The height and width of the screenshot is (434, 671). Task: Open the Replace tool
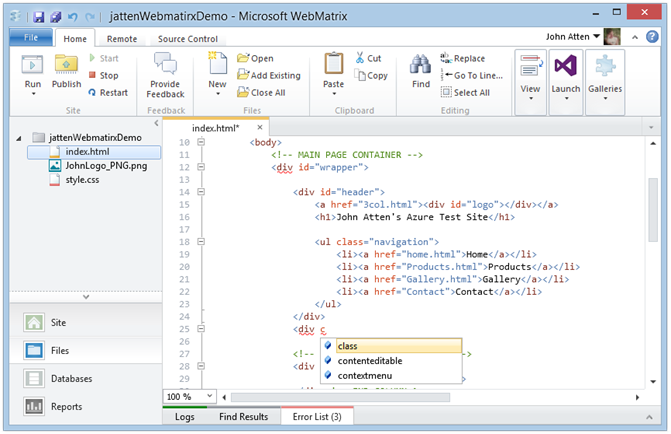pyautogui.click(x=463, y=58)
